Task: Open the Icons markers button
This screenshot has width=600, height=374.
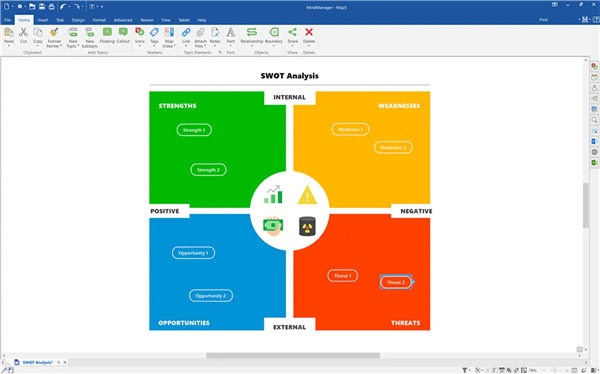Action: click(140, 32)
